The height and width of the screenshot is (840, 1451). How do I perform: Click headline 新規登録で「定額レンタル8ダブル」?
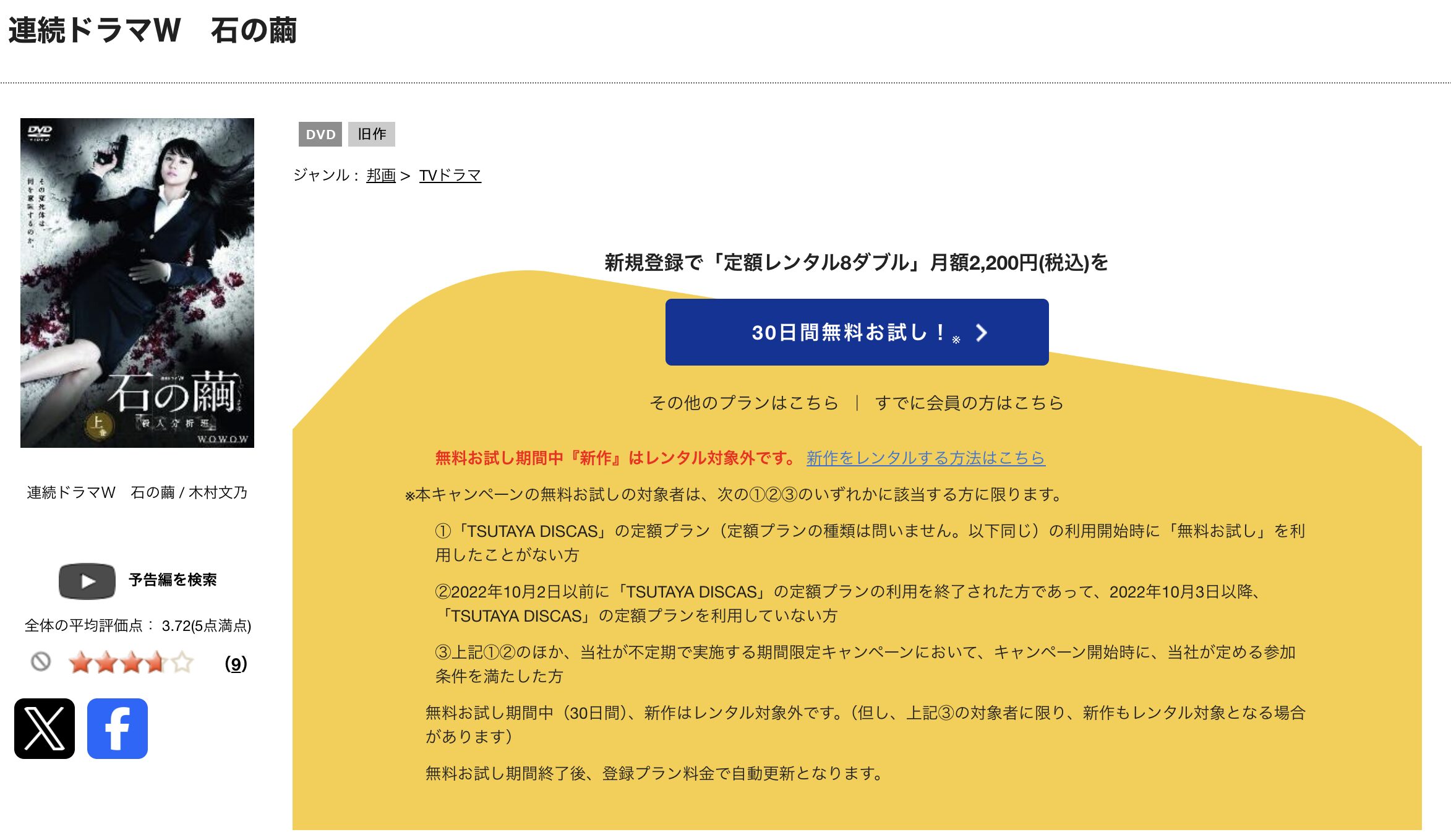coord(856,262)
